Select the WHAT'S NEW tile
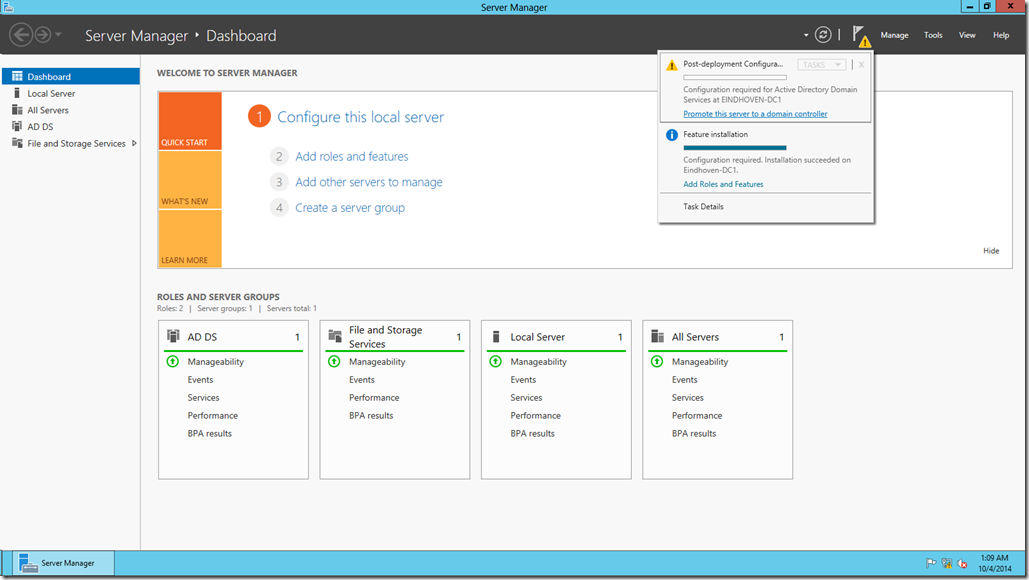 tap(190, 180)
